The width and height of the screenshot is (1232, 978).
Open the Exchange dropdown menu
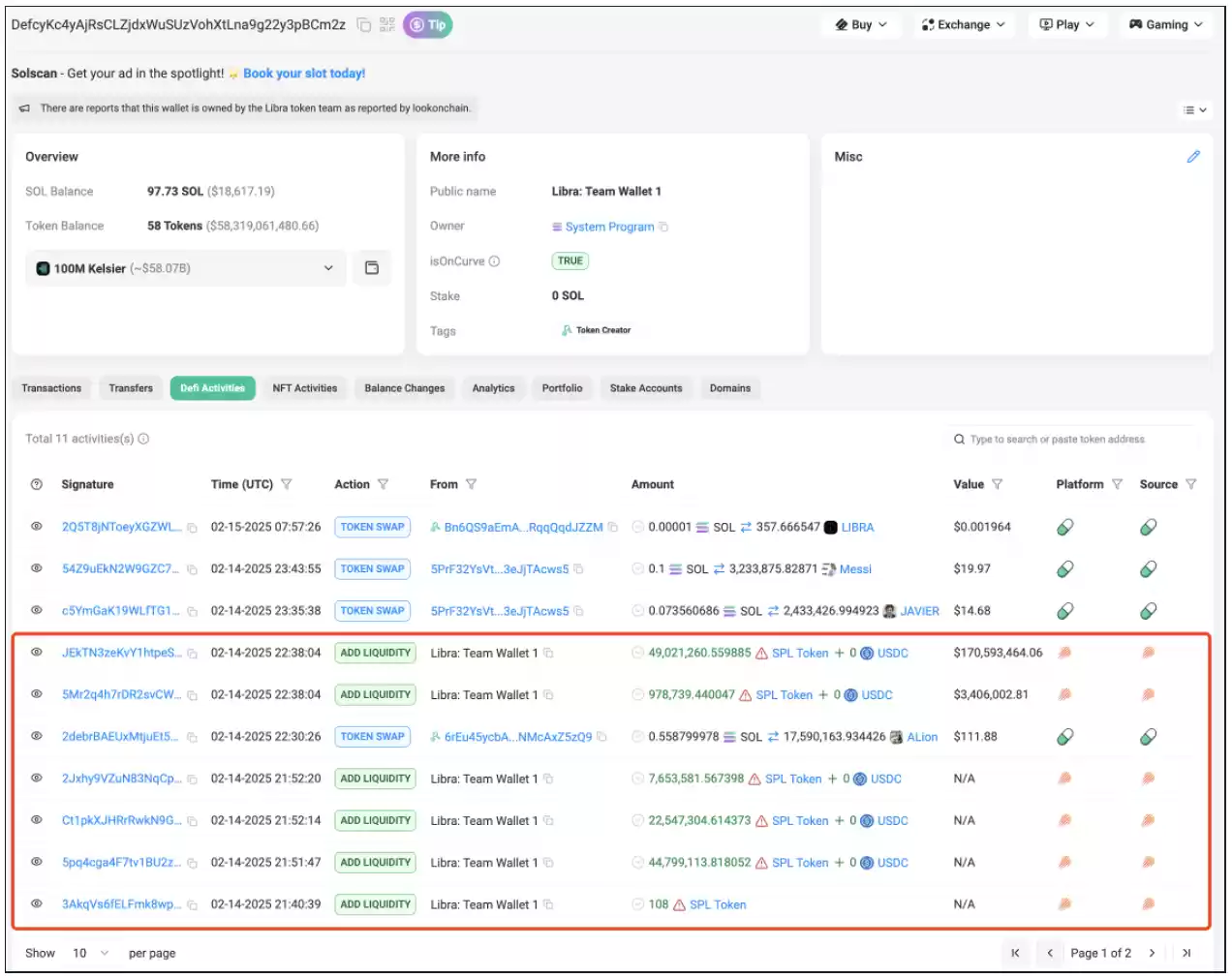click(964, 25)
